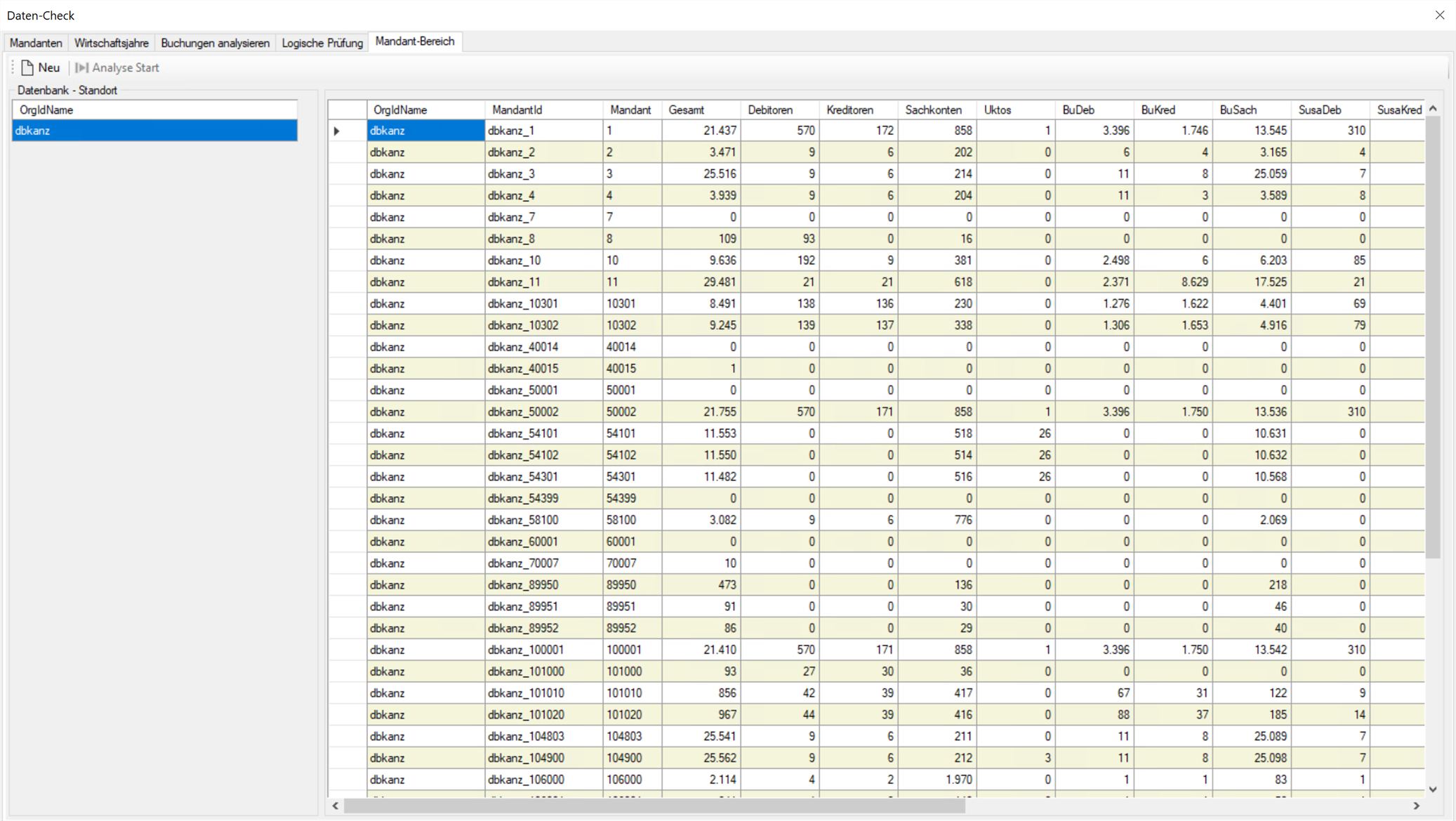Screen dimensions: 1456x821
Task: Start analysis with Analyse Start icon
Action: click(x=81, y=67)
